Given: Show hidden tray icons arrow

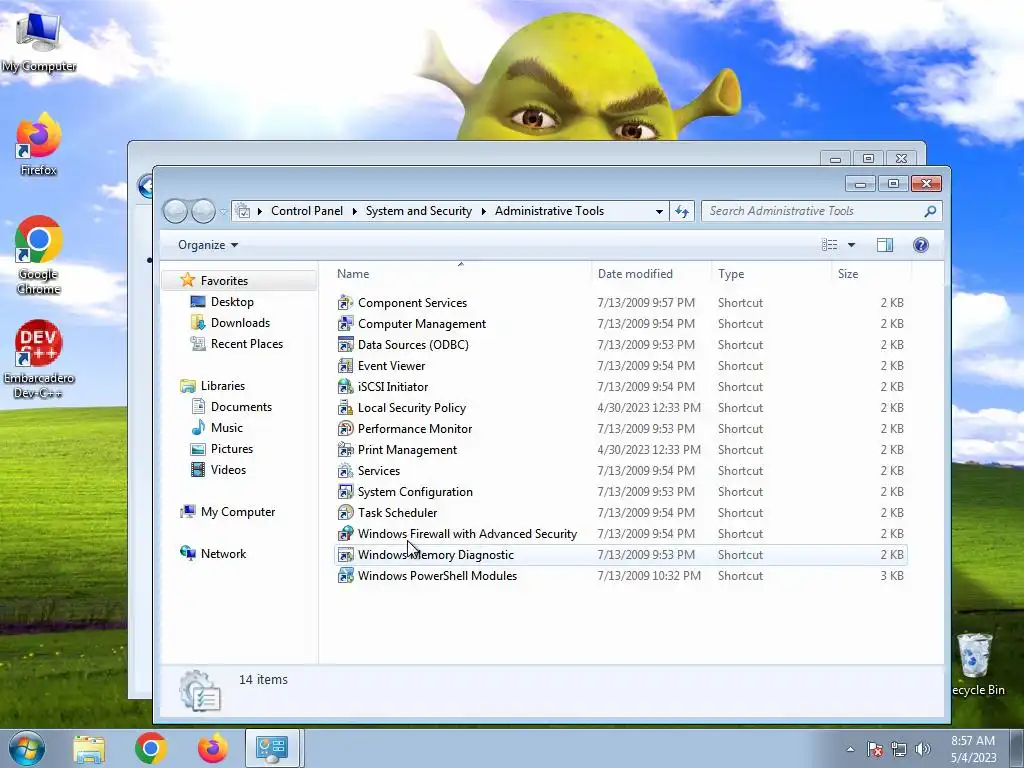Looking at the screenshot, I should [x=850, y=749].
